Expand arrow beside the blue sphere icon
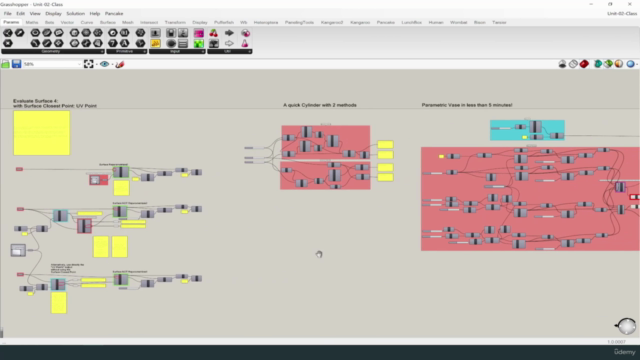 (x=637, y=64)
